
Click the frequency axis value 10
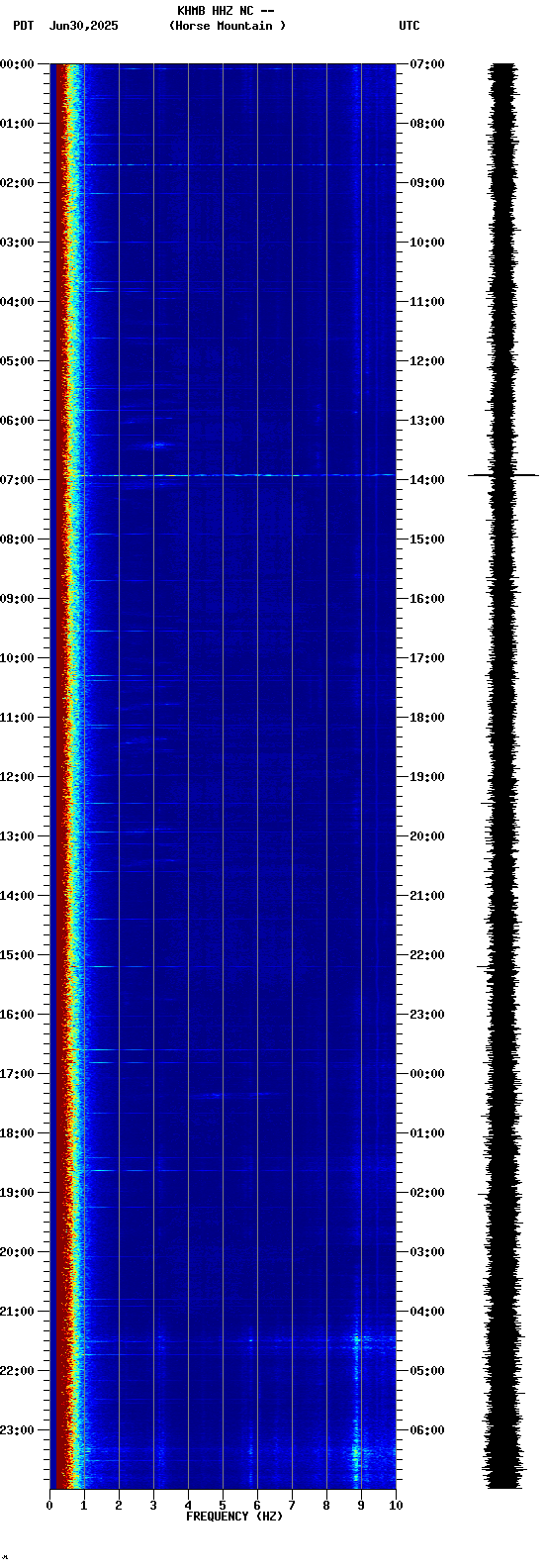[396, 1506]
